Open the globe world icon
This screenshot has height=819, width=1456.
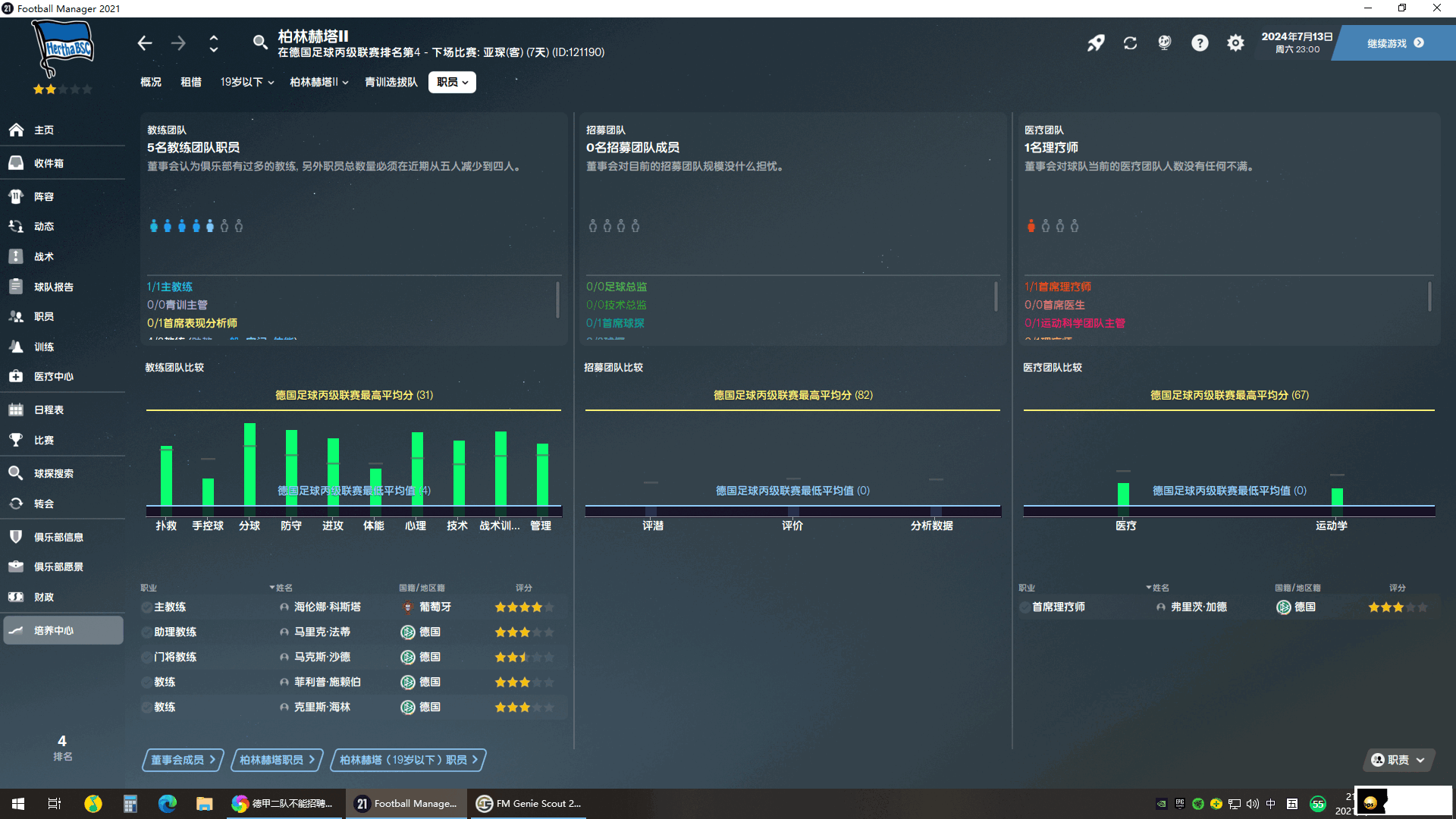click(x=1165, y=43)
